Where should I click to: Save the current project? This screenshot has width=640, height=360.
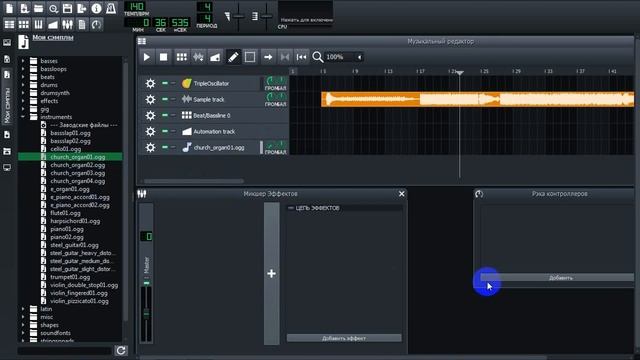coord(67,9)
